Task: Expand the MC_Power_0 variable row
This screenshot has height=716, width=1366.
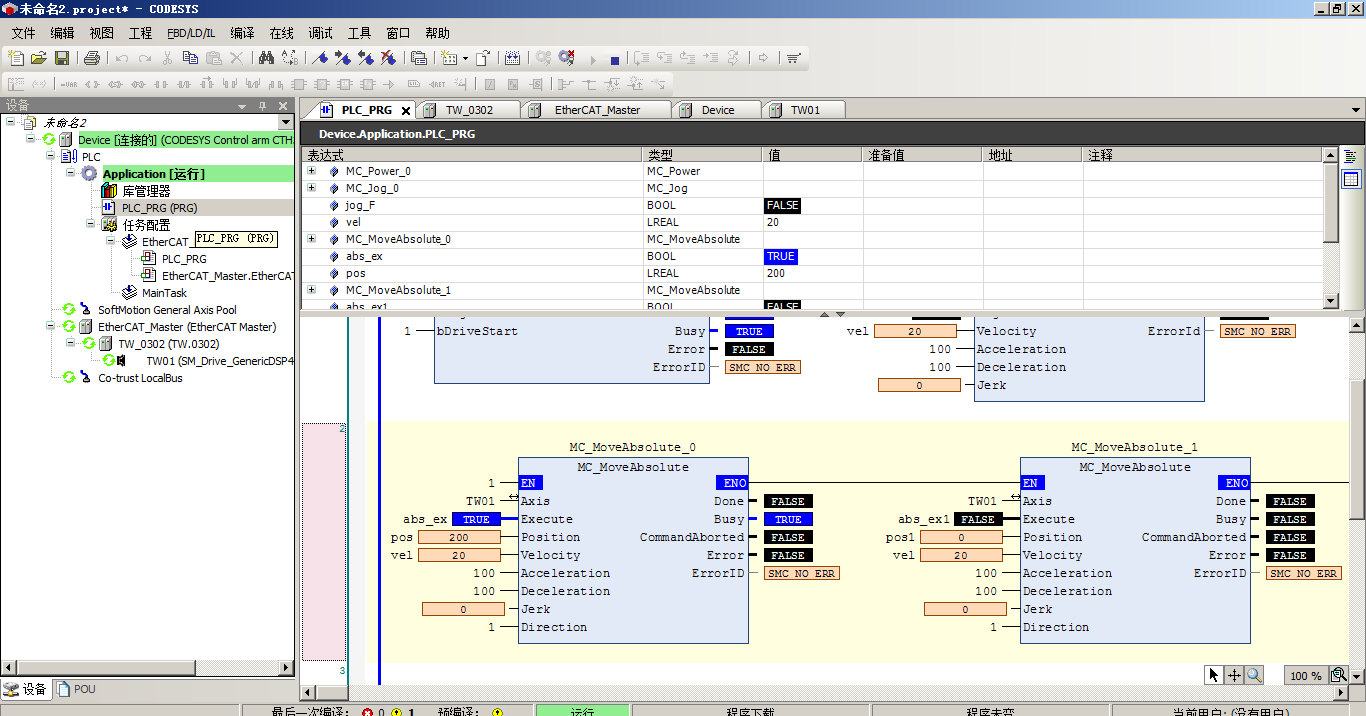Action: coord(311,171)
